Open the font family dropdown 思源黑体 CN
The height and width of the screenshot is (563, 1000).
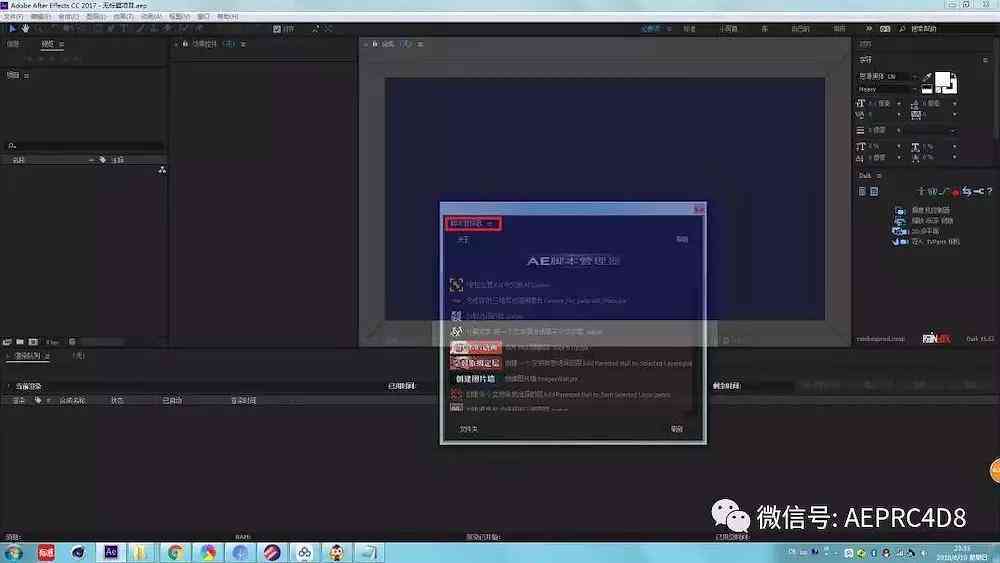click(887, 76)
